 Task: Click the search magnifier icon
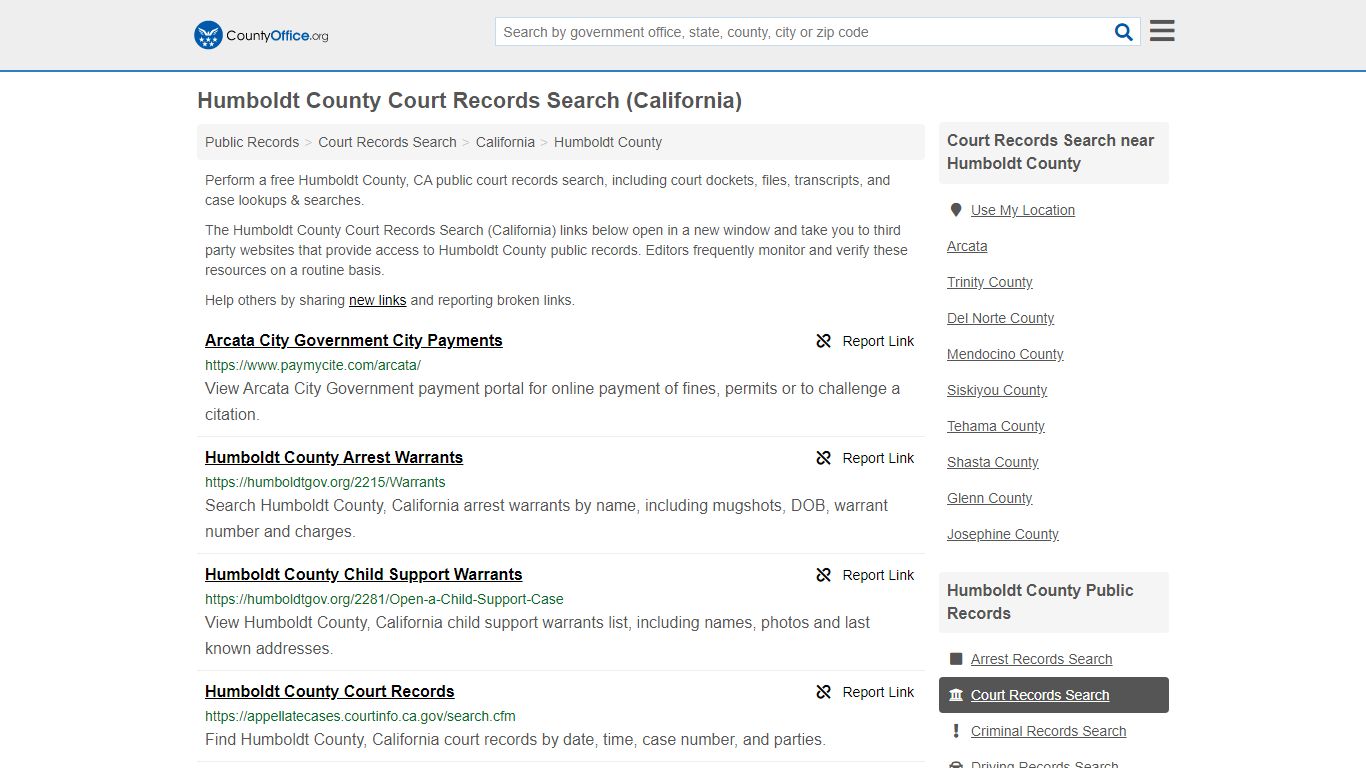1124,32
